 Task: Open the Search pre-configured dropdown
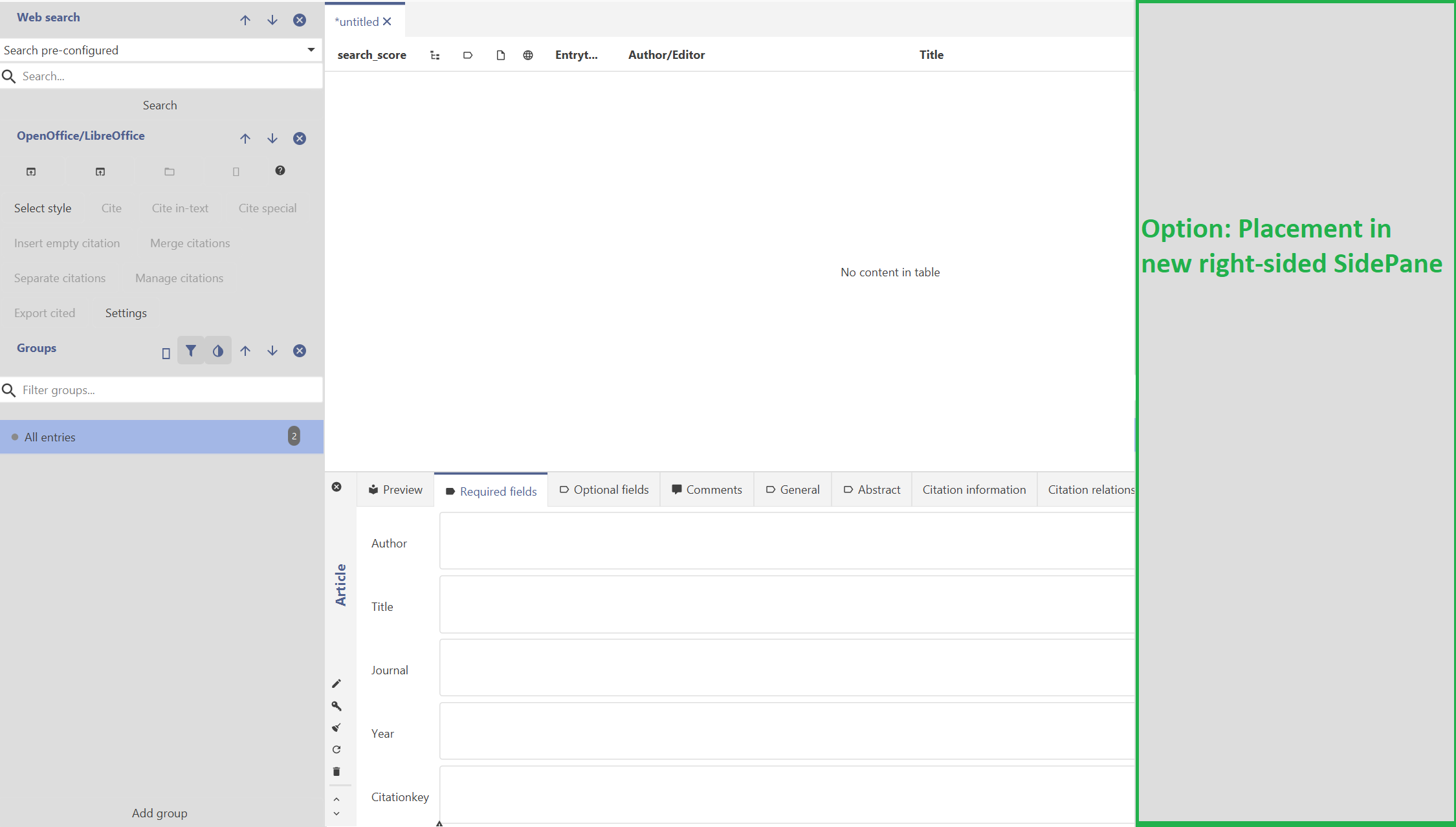pos(311,50)
